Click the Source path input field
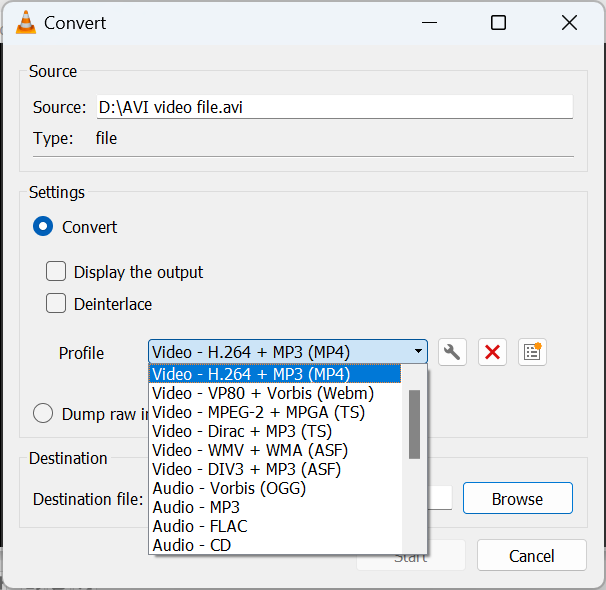 335,107
